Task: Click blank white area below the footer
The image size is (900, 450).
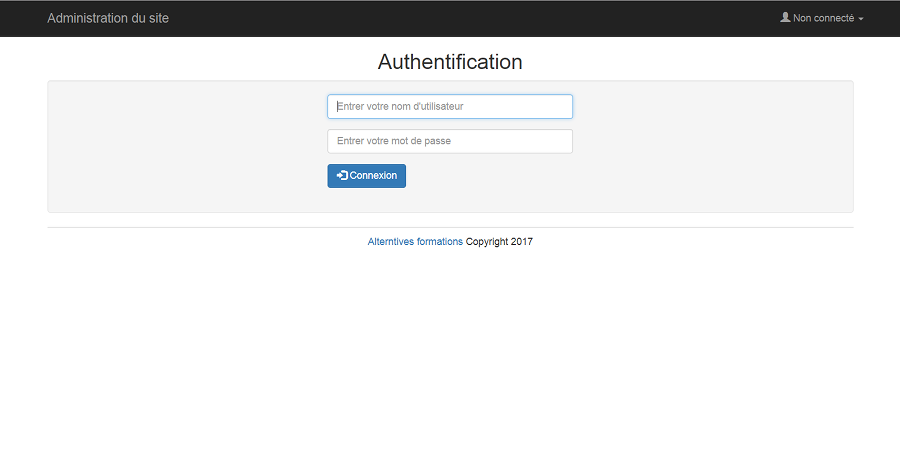Action: pyautogui.click(x=450, y=350)
